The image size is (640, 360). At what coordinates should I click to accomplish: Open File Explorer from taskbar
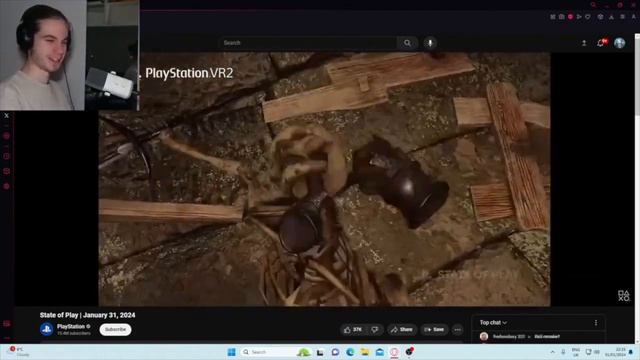364,352
